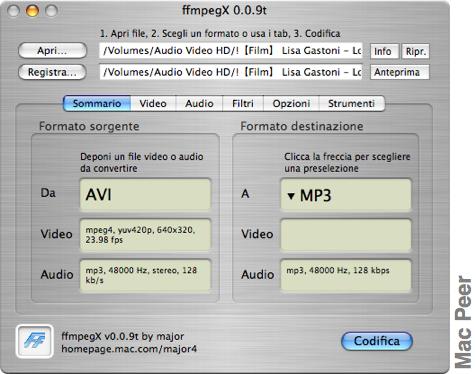Switch to the Sommario tab

point(97,103)
